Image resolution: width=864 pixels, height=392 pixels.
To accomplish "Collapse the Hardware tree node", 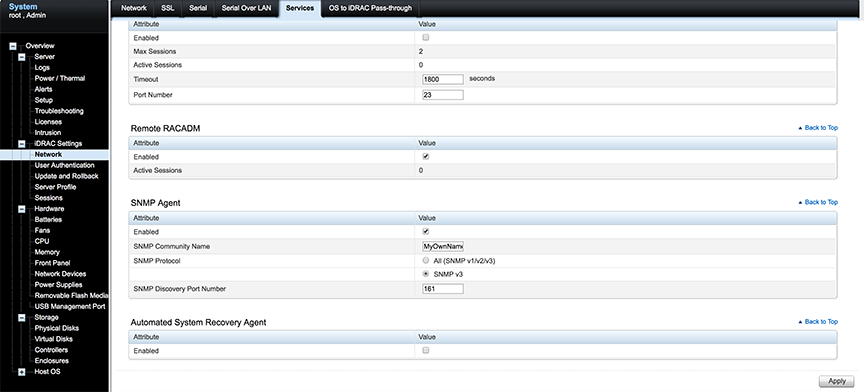I will (x=22, y=210).
